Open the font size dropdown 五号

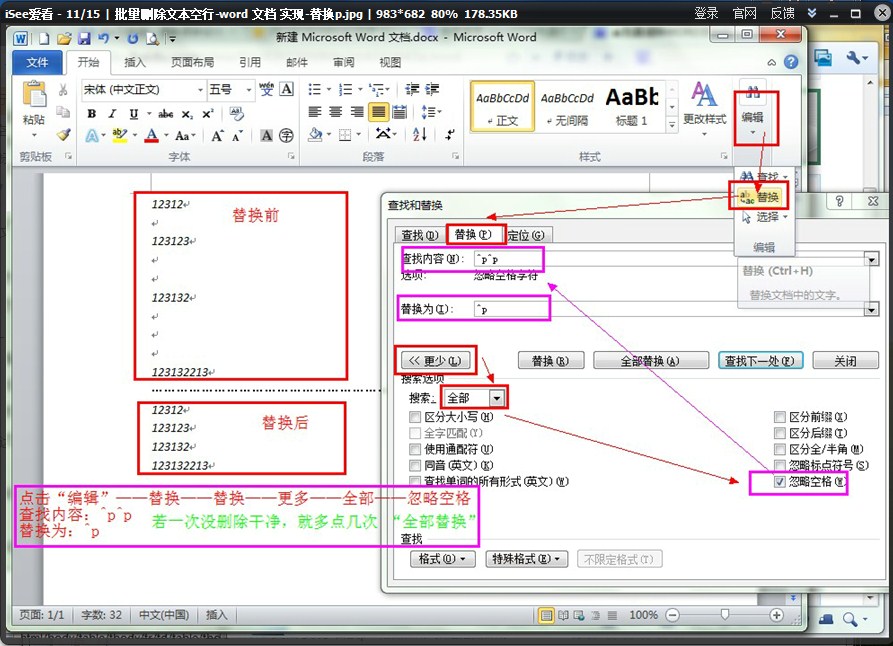point(248,90)
